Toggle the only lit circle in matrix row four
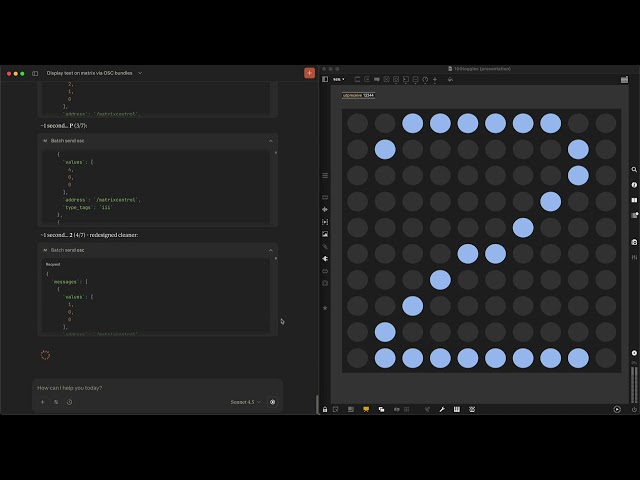 tap(550, 202)
